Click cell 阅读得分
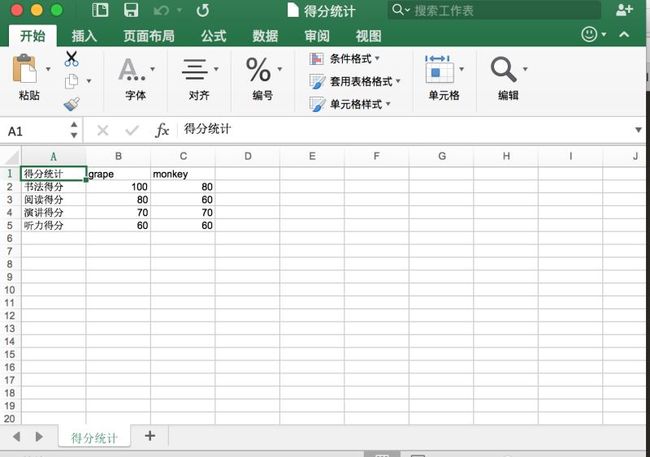The height and width of the screenshot is (457, 650). pyautogui.click(x=53, y=199)
